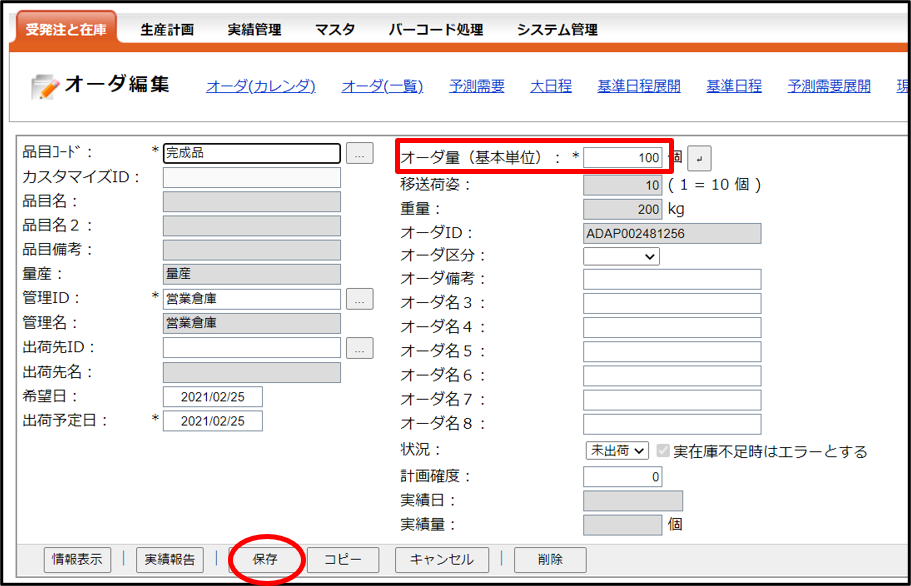Go to the 予測需要 link
Screen dimensions: 911x586
[x=477, y=86]
